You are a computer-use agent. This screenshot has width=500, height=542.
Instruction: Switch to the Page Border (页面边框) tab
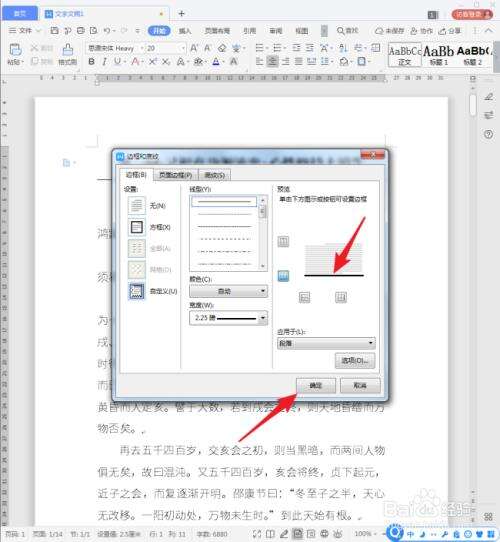[x=176, y=175]
